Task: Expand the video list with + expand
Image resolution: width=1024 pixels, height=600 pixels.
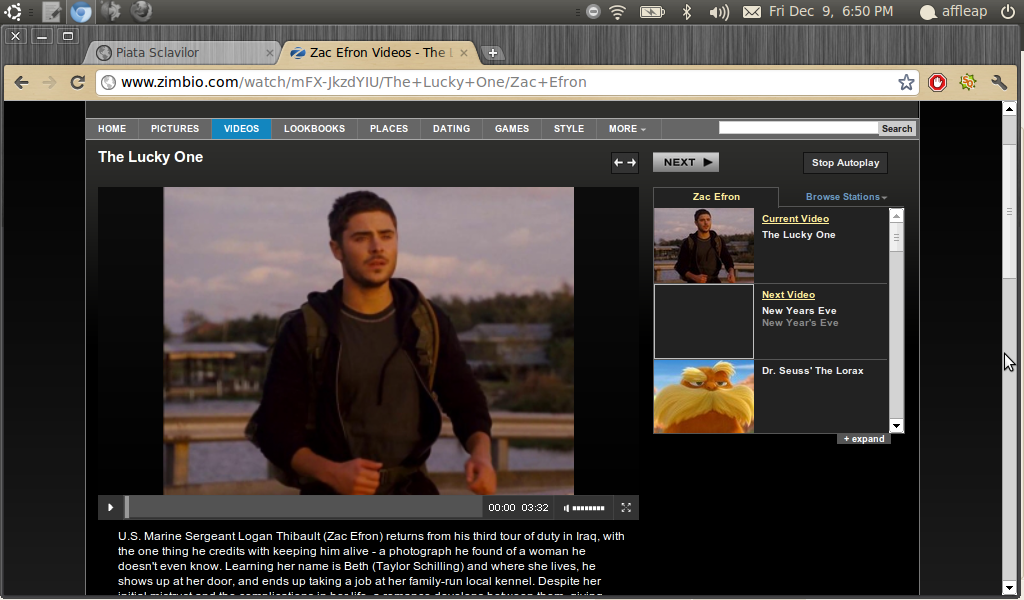Action: [863, 439]
